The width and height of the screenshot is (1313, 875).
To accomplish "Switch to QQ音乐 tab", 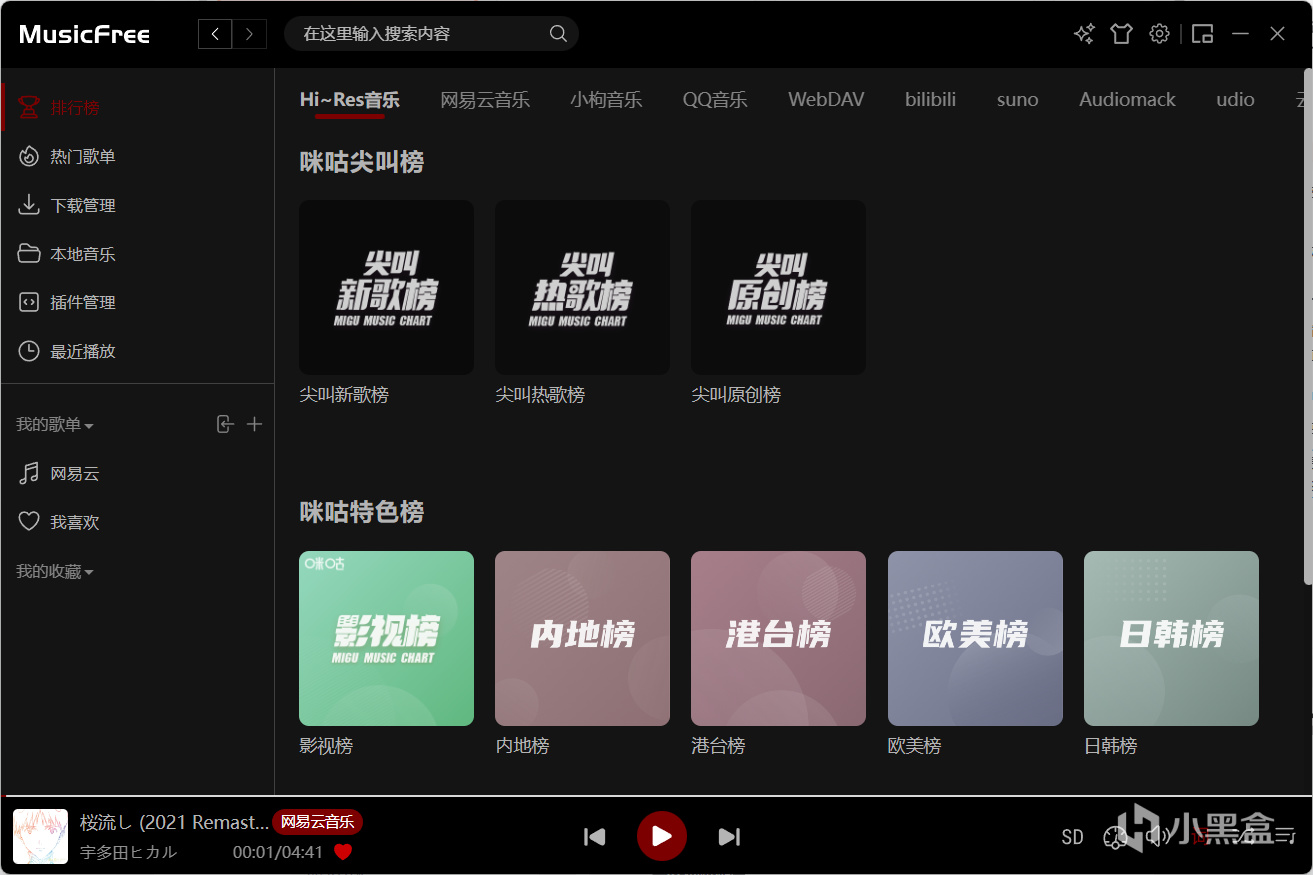I will tap(715, 100).
